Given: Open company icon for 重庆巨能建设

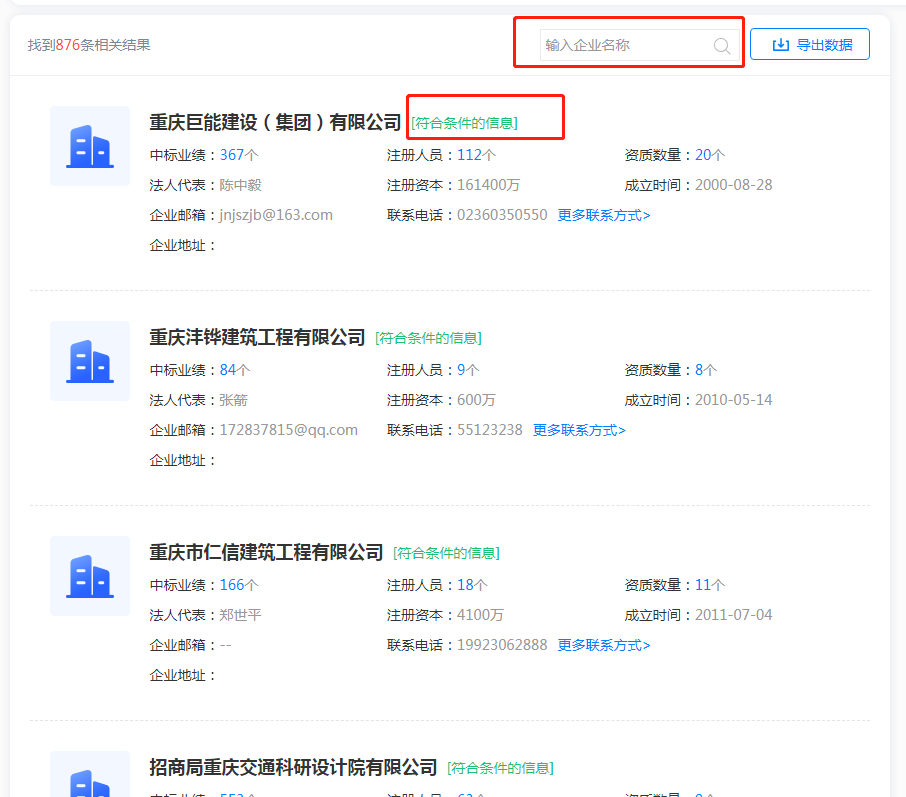Looking at the screenshot, I should (90, 146).
